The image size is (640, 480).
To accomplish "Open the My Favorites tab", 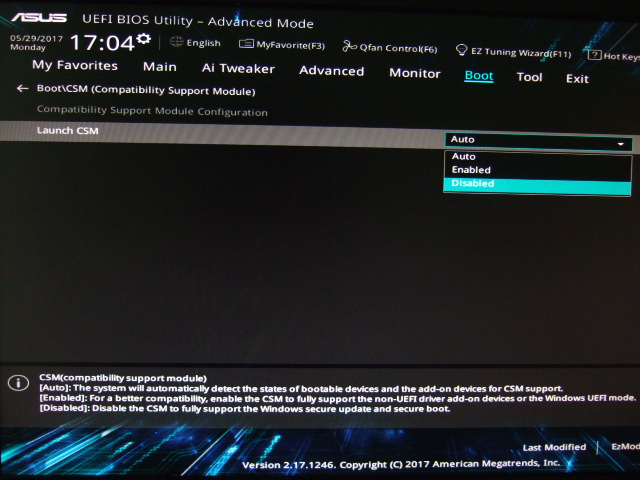I will coord(75,65).
